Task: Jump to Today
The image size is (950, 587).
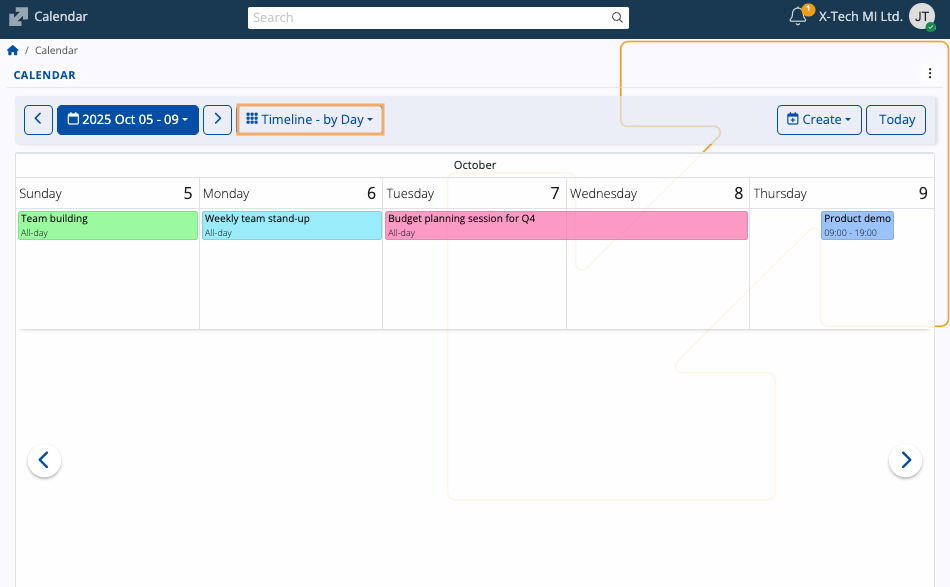Action: pos(896,120)
